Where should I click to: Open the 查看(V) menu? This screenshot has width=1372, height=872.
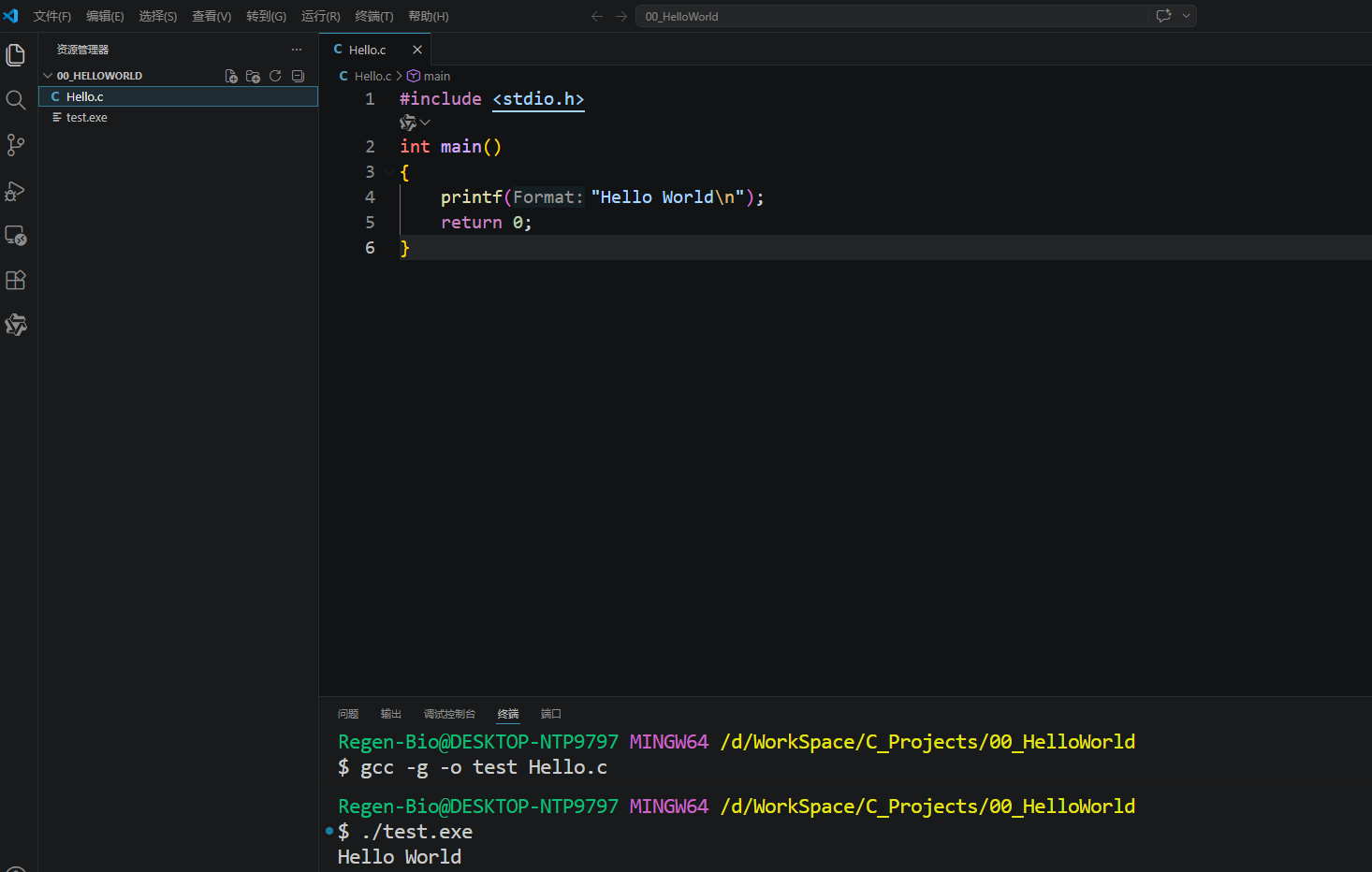point(212,16)
